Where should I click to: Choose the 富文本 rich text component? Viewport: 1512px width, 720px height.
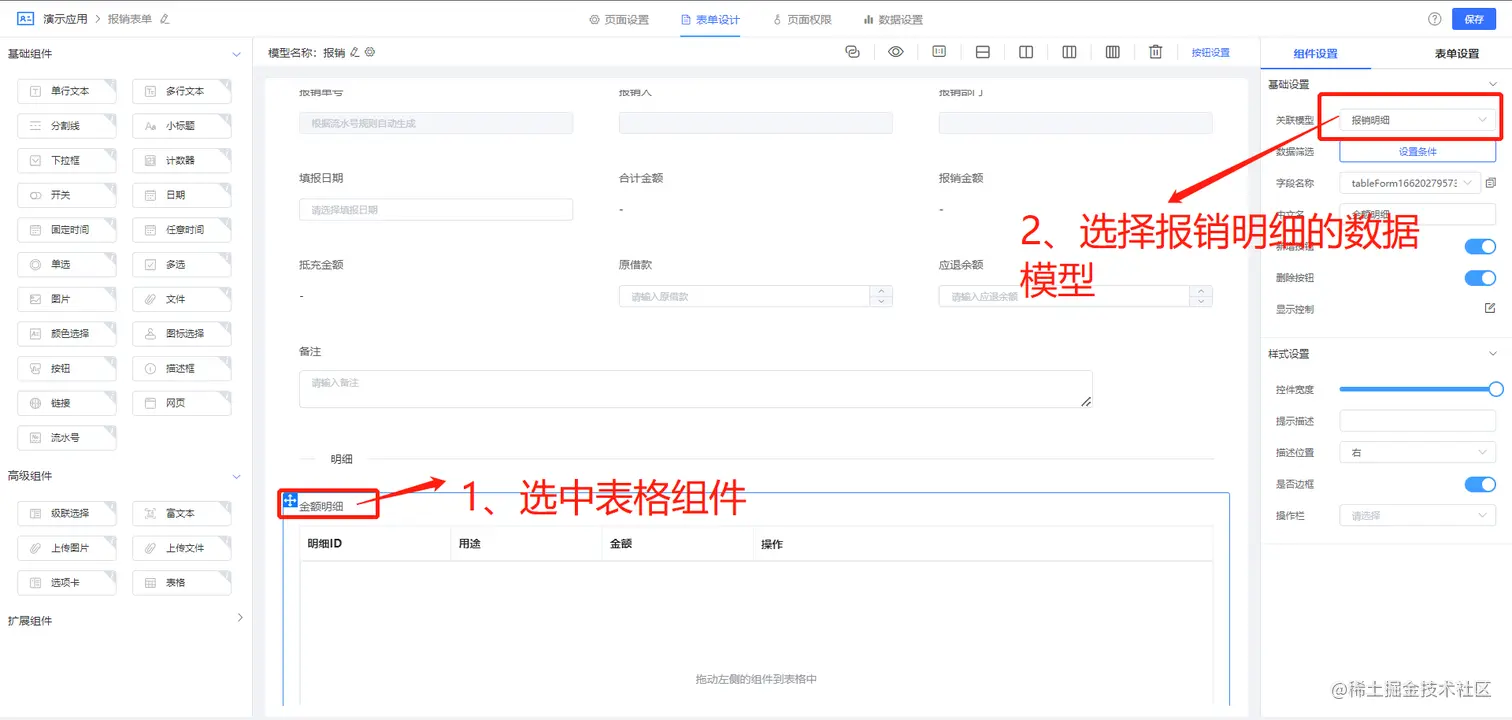(182, 513)
